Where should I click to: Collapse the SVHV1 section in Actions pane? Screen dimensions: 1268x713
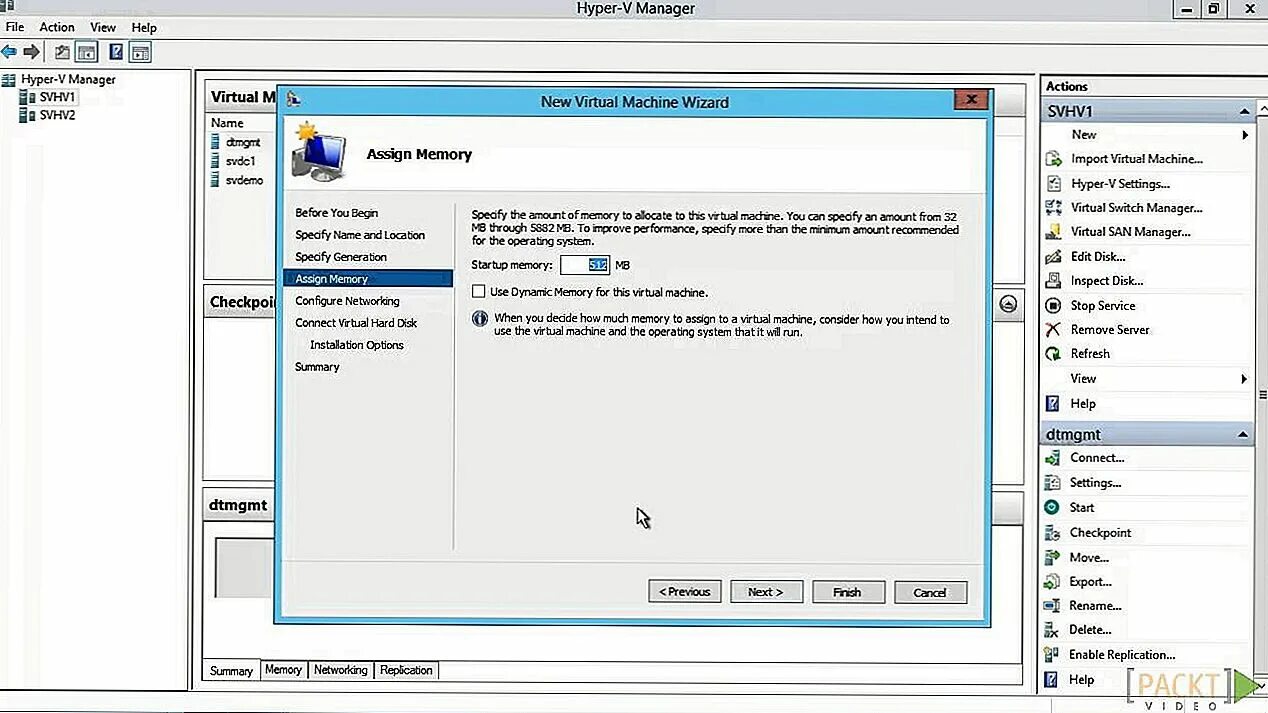coord(1244,111)
